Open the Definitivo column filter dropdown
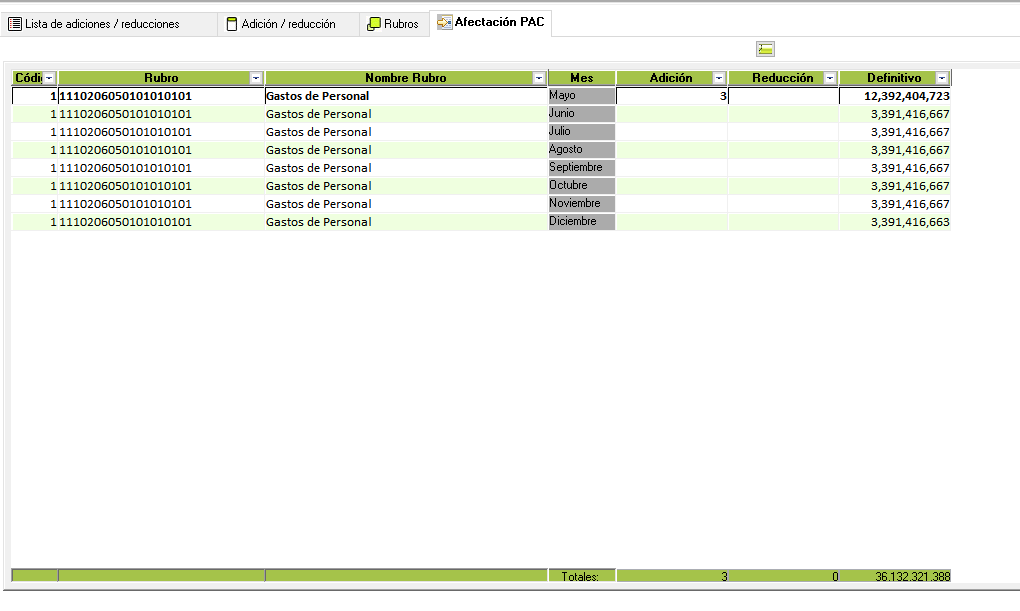 [x=941, y=78]
